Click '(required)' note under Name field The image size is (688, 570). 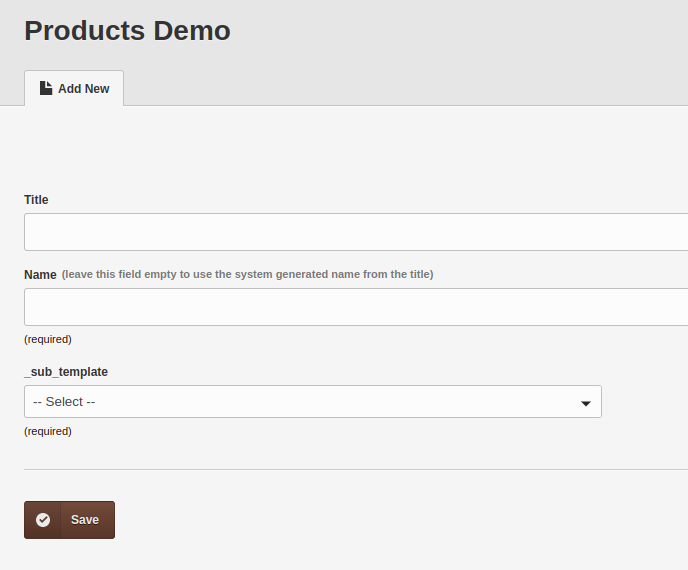(48, 339)
